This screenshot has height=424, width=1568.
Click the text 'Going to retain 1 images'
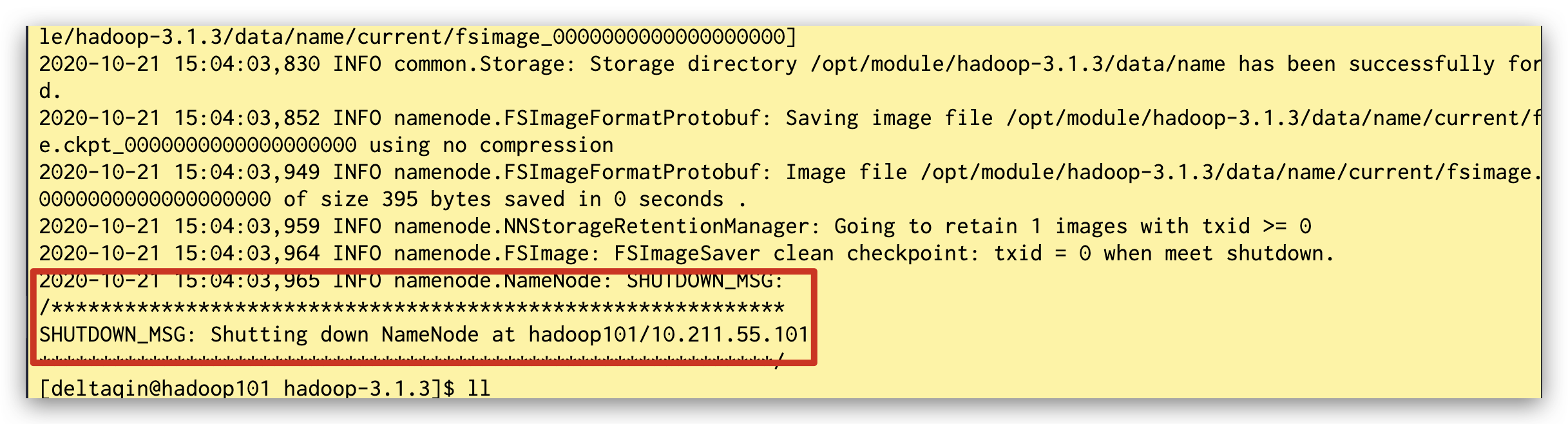point(980,227)
